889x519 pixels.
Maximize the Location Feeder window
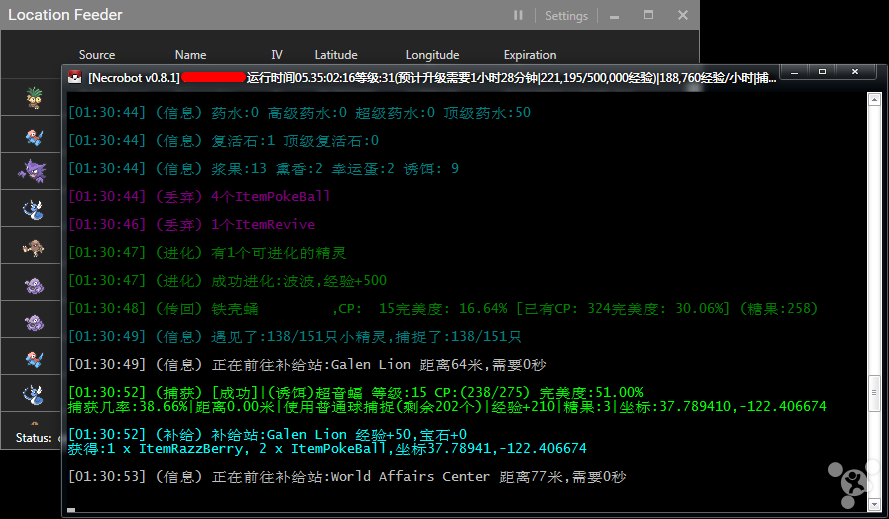(x=648, y=16)
